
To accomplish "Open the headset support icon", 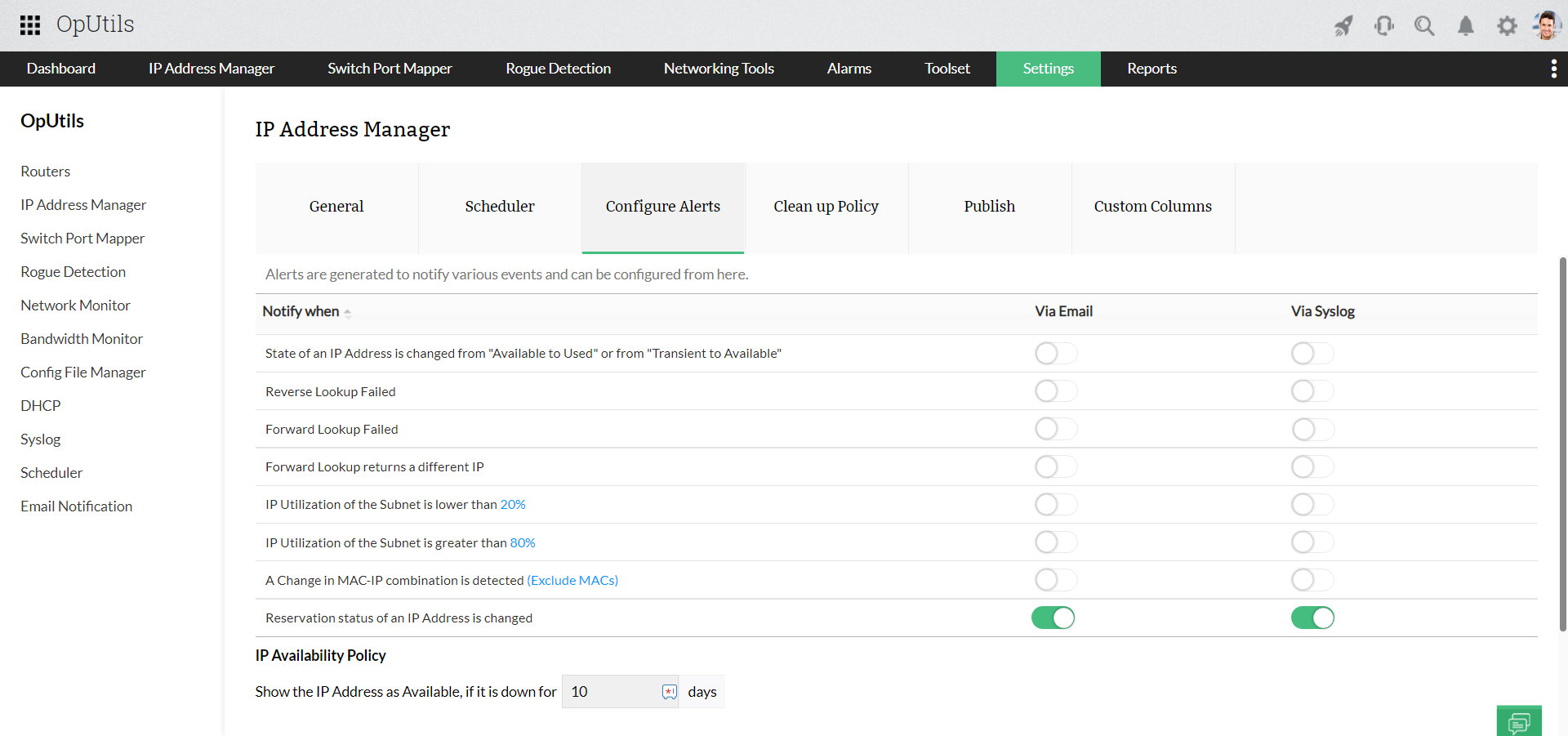I will click(x=1384, y=26).
